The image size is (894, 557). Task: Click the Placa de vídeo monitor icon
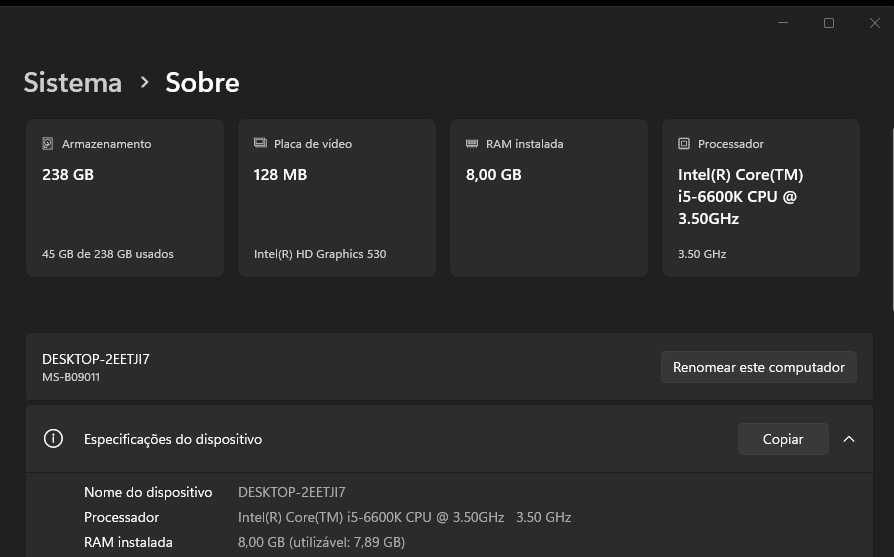260,144
